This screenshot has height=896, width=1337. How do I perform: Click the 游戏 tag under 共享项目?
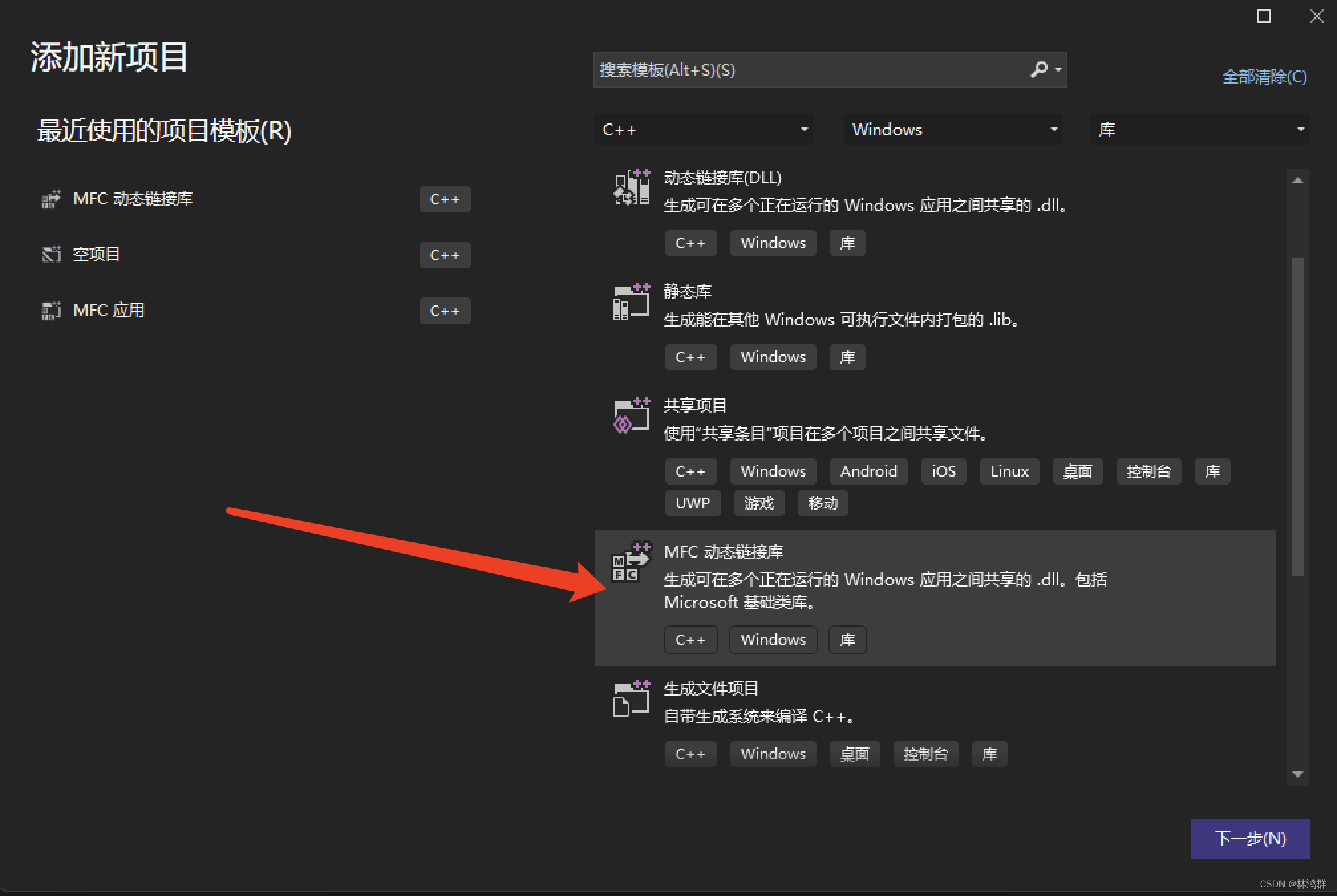click(x=759, y=503)
